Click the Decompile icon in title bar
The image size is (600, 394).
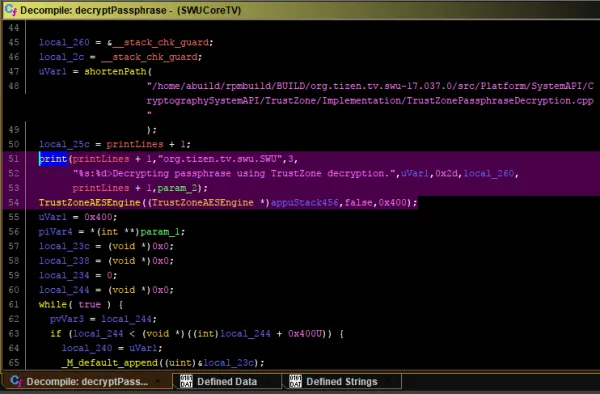[x=11, y=10]
